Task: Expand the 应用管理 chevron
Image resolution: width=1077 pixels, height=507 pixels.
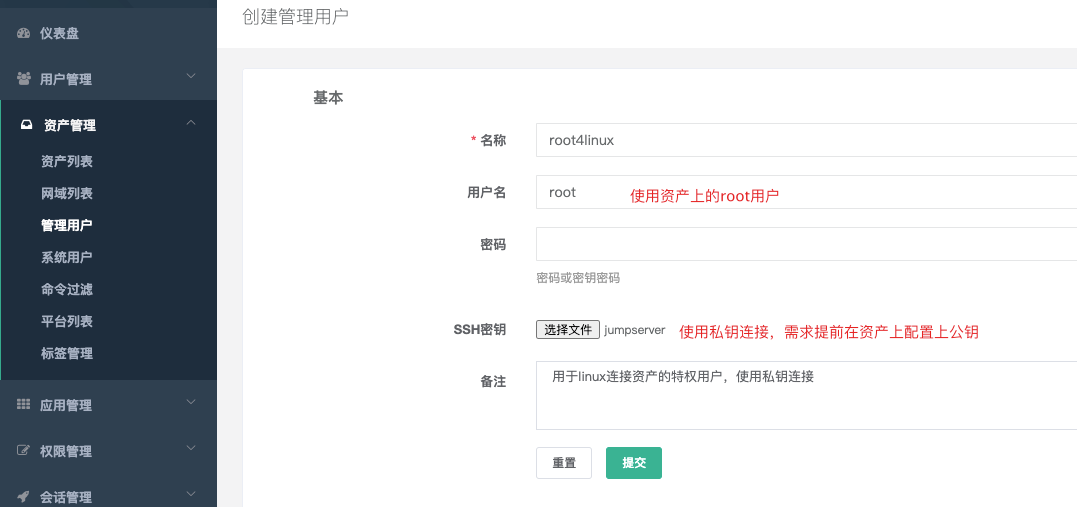Action: point(191,402)
